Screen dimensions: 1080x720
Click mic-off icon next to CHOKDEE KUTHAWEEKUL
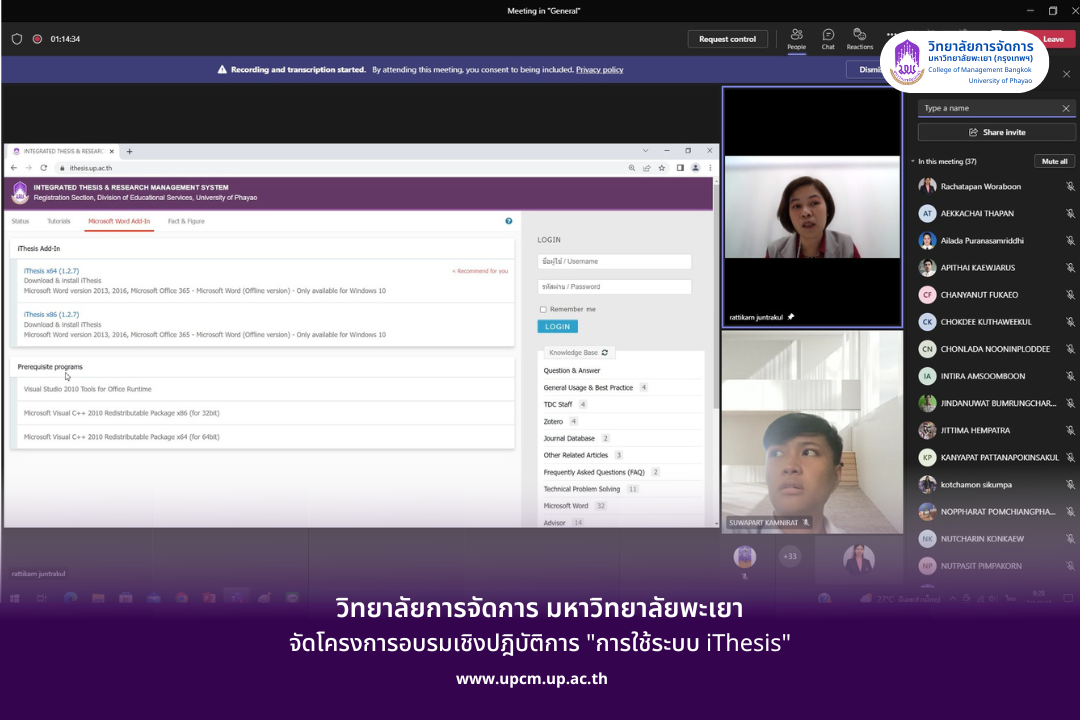(1070, 322)
